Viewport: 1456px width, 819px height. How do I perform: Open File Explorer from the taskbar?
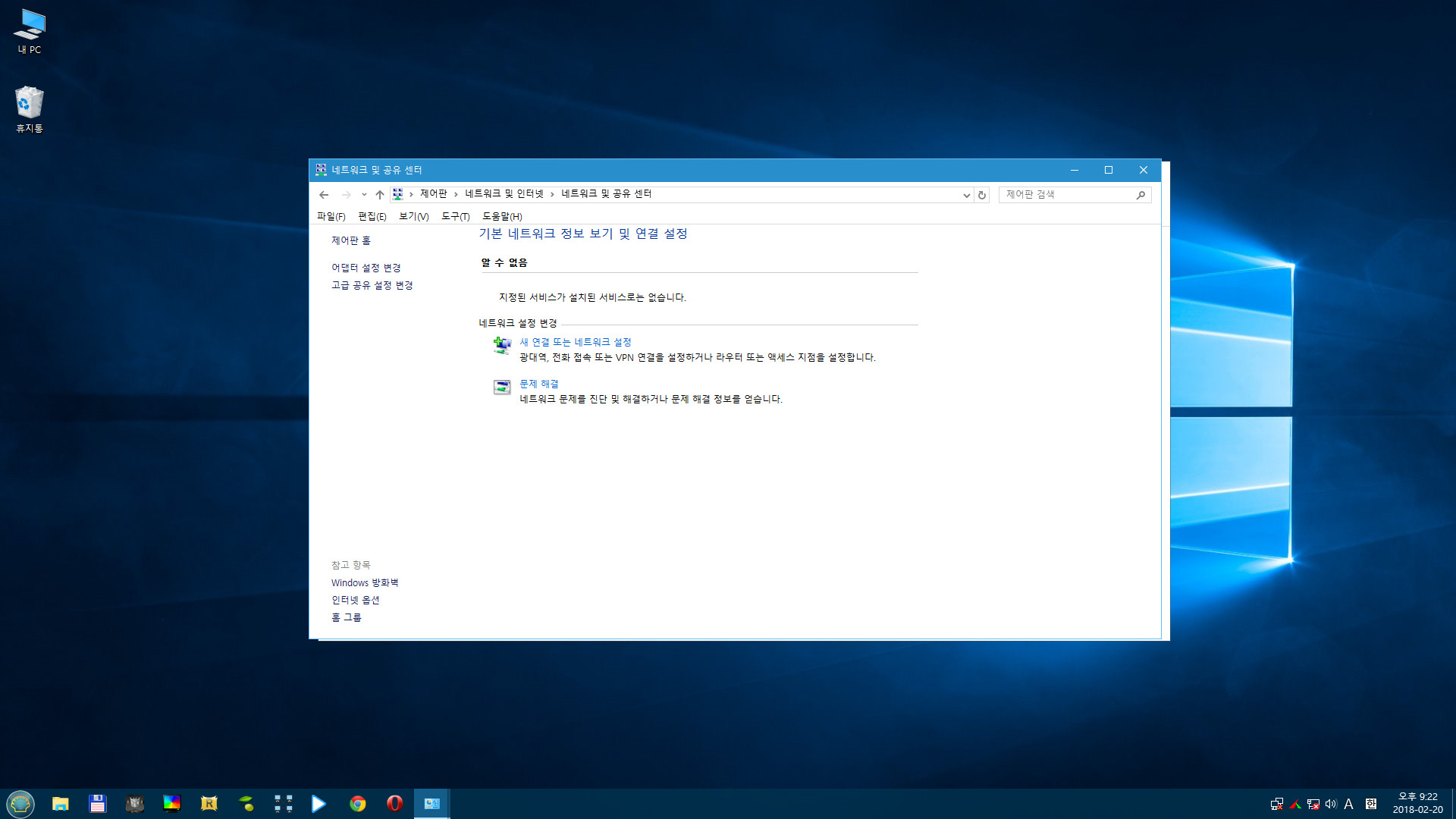[61, 804]
